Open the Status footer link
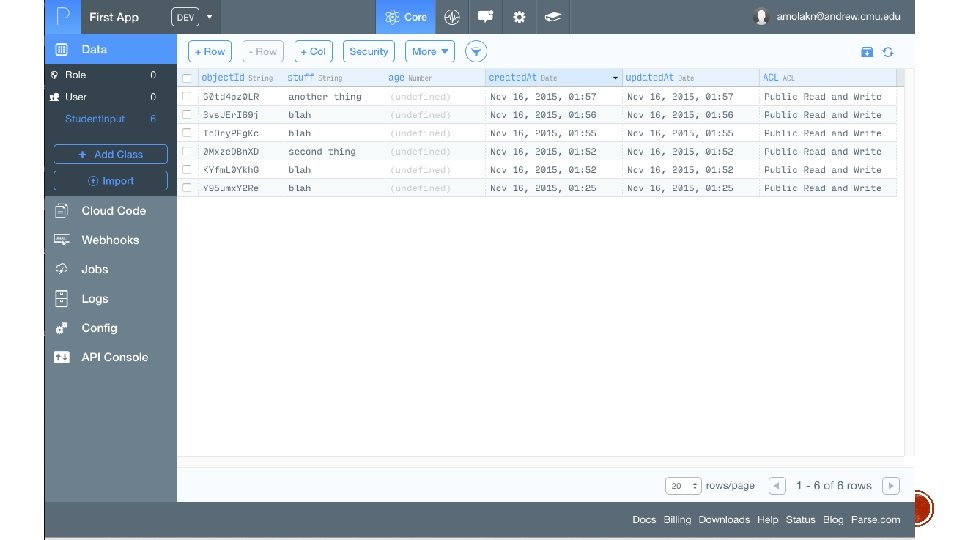The width and height of the screenshot is (960, 540). (x=800, y=519)
